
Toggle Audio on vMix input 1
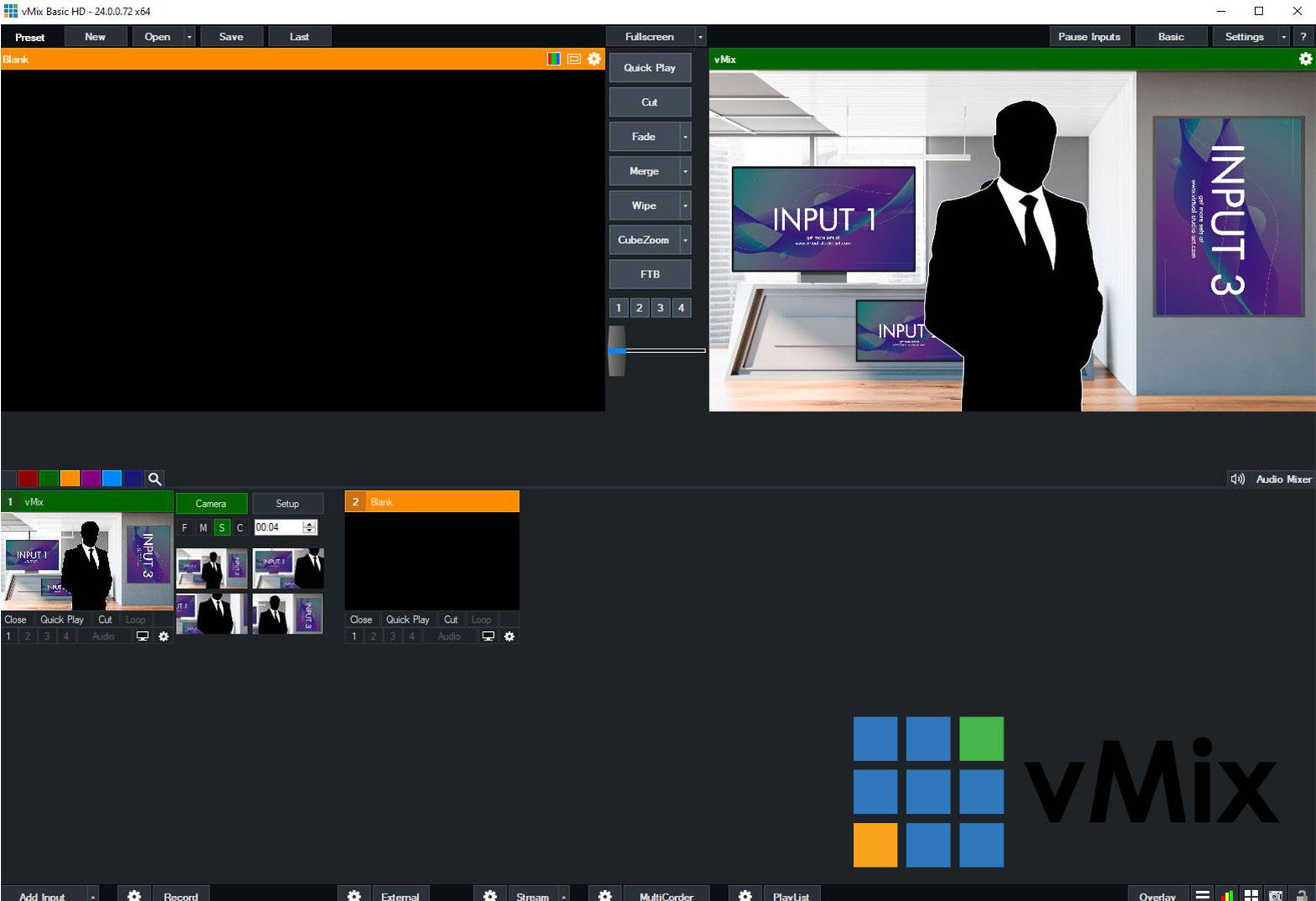(103, 636)
